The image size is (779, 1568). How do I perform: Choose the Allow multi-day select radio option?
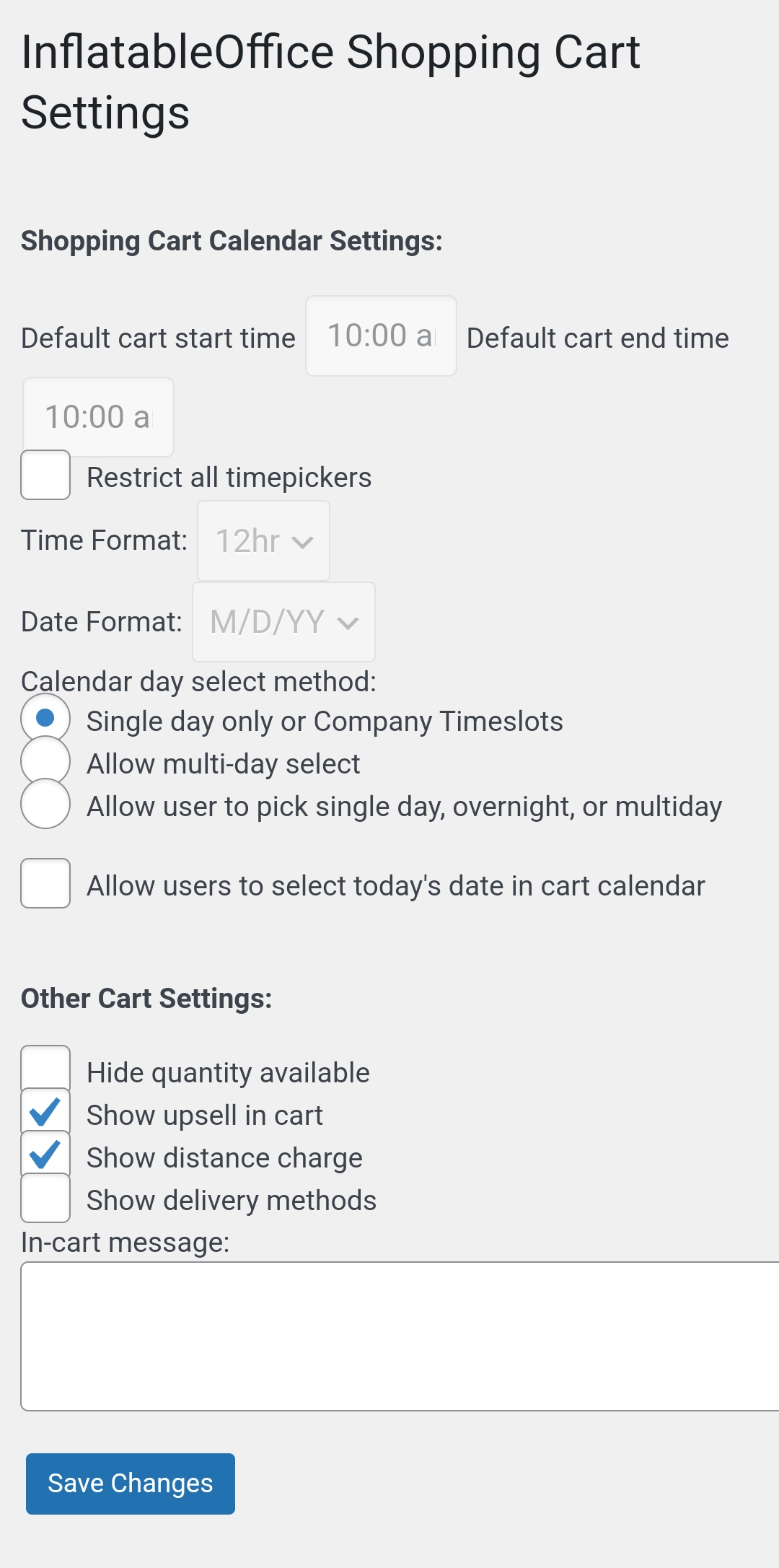point(45,761)
